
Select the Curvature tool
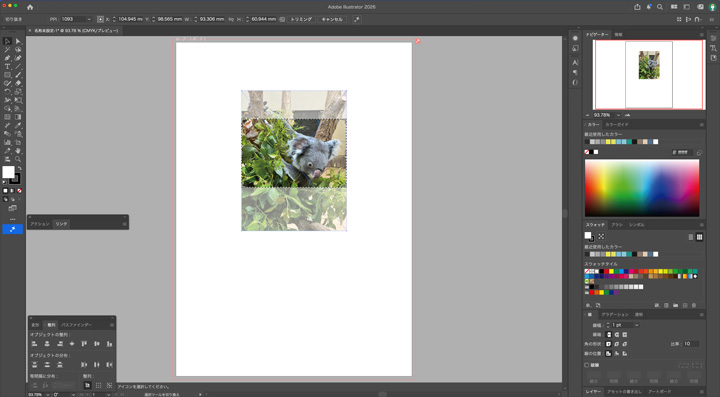click(18, 58)
